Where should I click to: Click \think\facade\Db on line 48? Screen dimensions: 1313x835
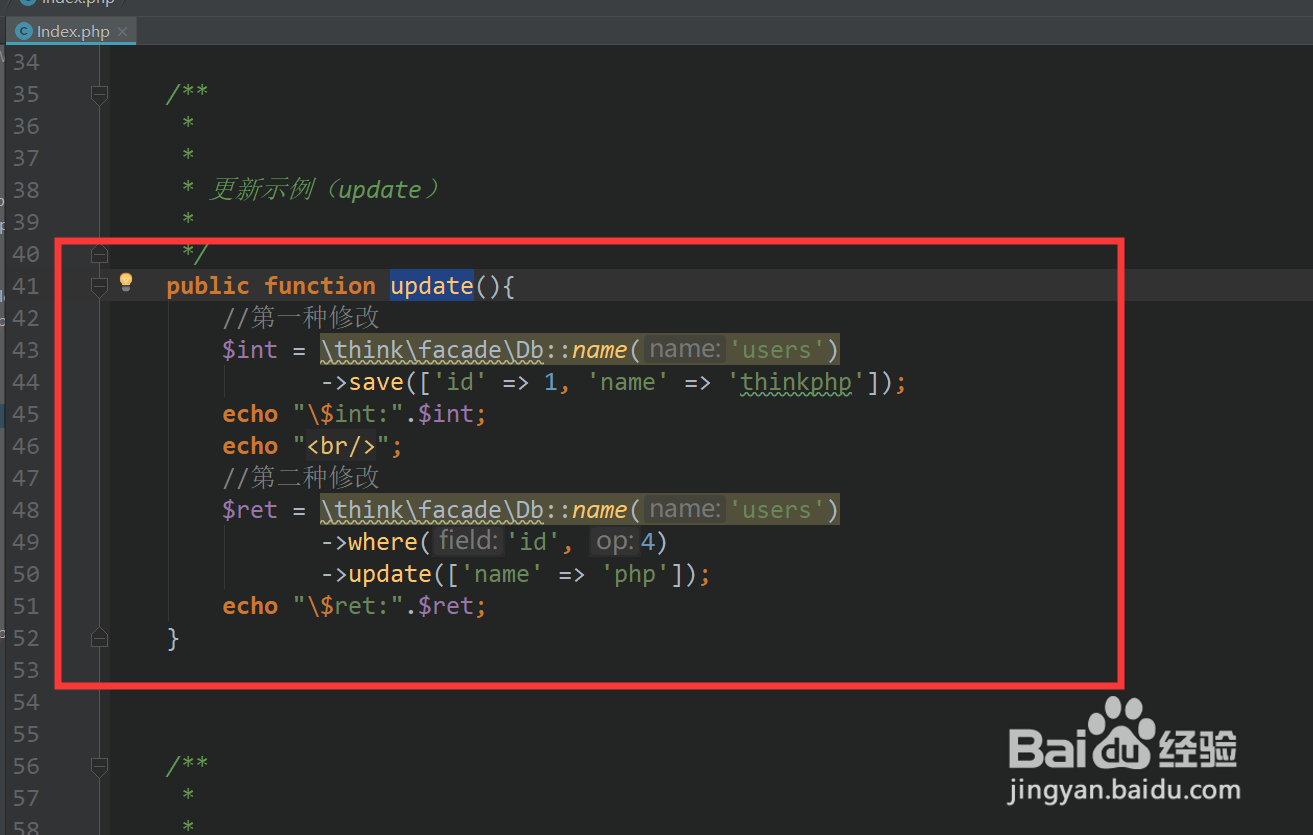coord(432,510)
